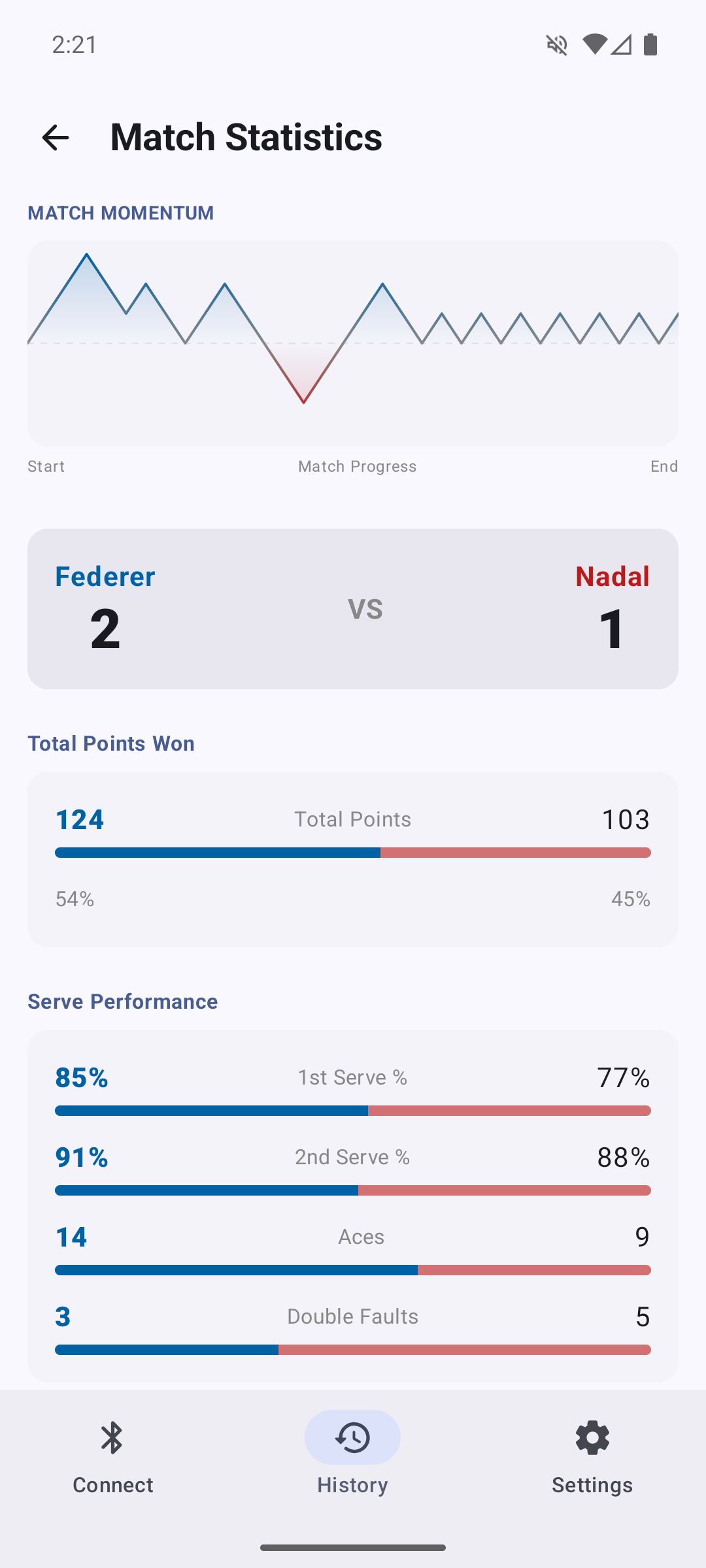Tap the Settings gear icon
Image resolution: width=706 pixels, height=1568 pixels.
click(592, 1437)
